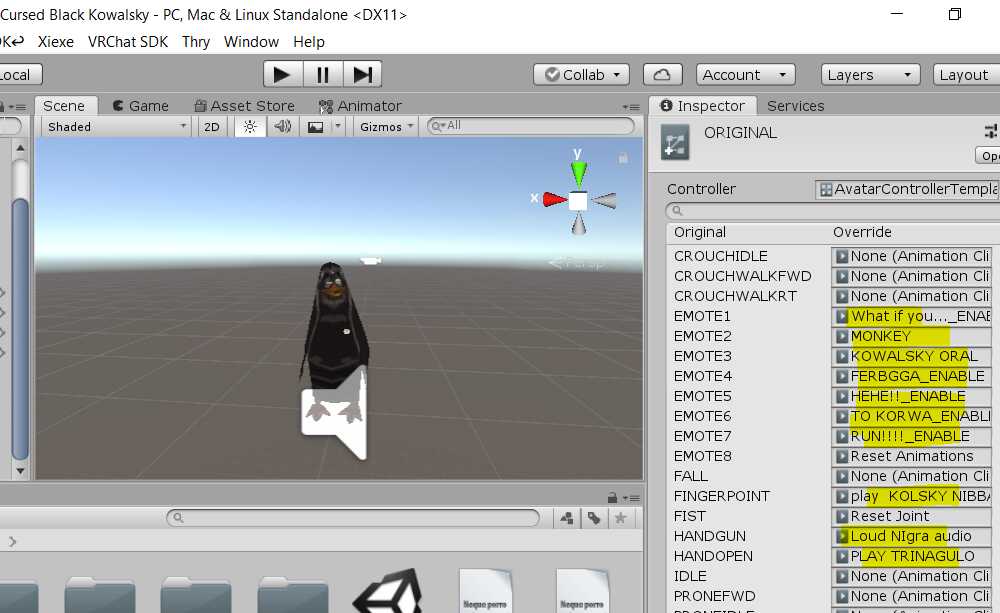Open the VRChat SDK menu
Screen dimensions: 1000x613
[128, 42]
